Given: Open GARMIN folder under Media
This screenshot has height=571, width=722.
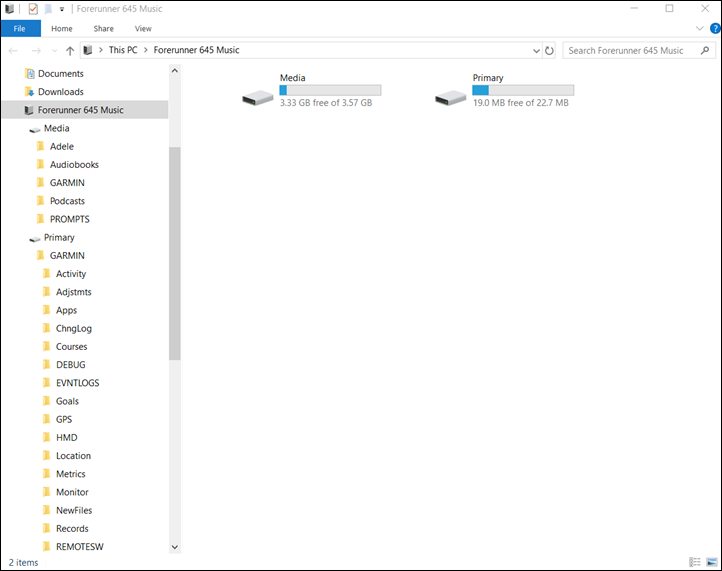Looking at the screenshot, I should (x=67, y=183).
